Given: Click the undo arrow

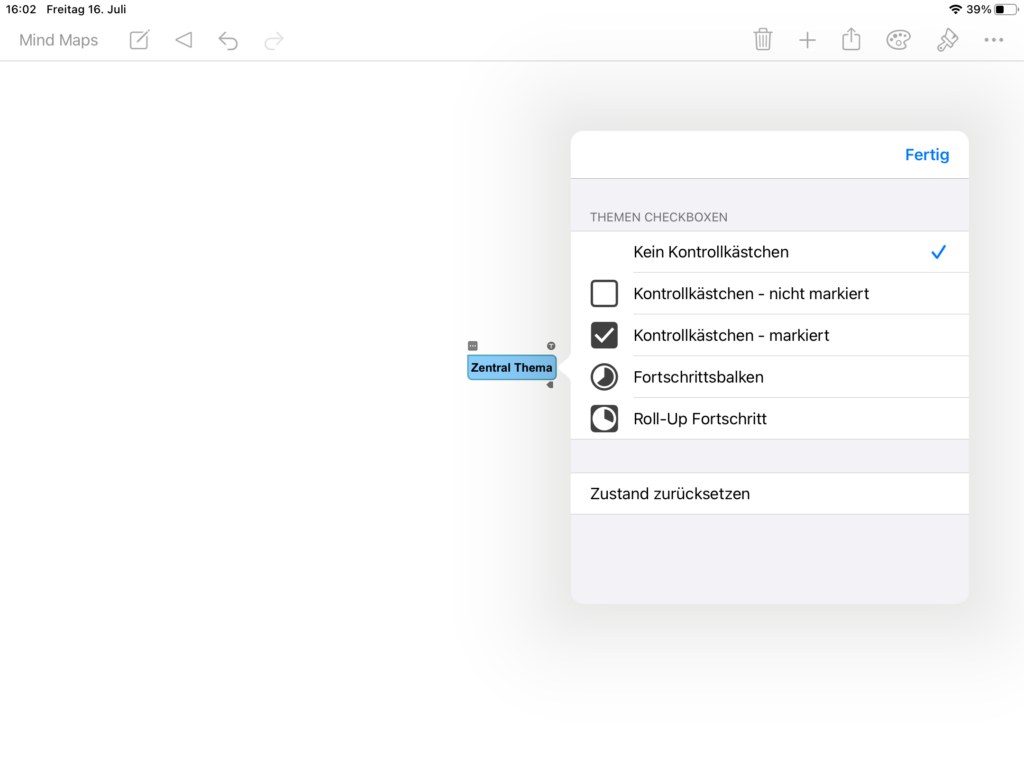Looking at the screenshot, I should point(228,40).
